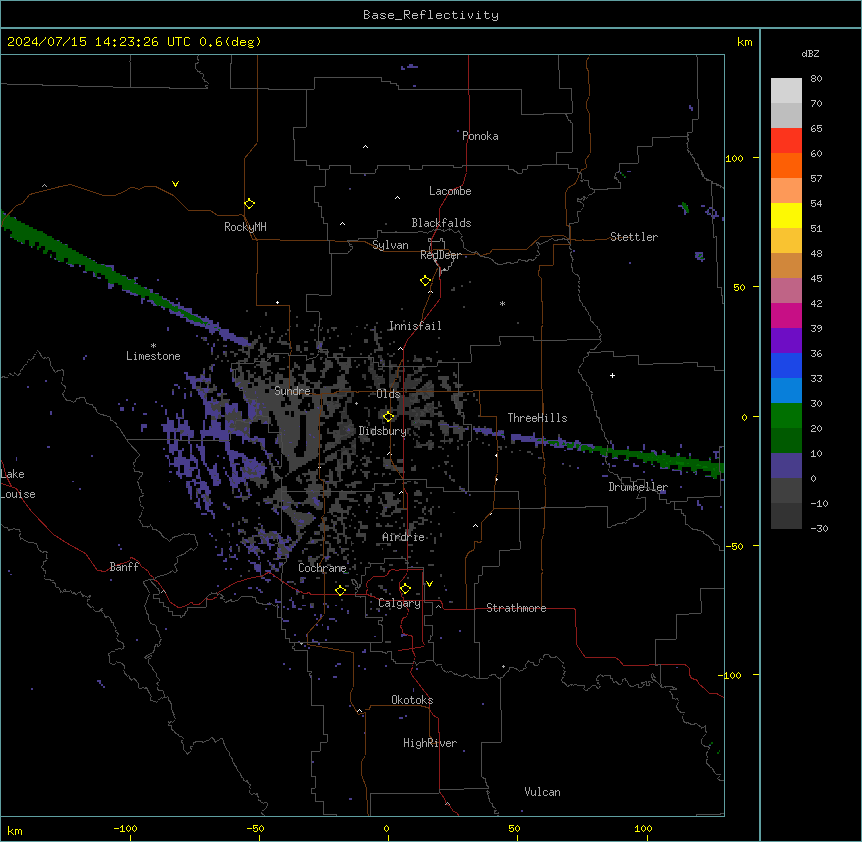Click the Ponoka city label
Image resolution: width=862 pixels, height=842 pixels.
[x=480, y=136]
